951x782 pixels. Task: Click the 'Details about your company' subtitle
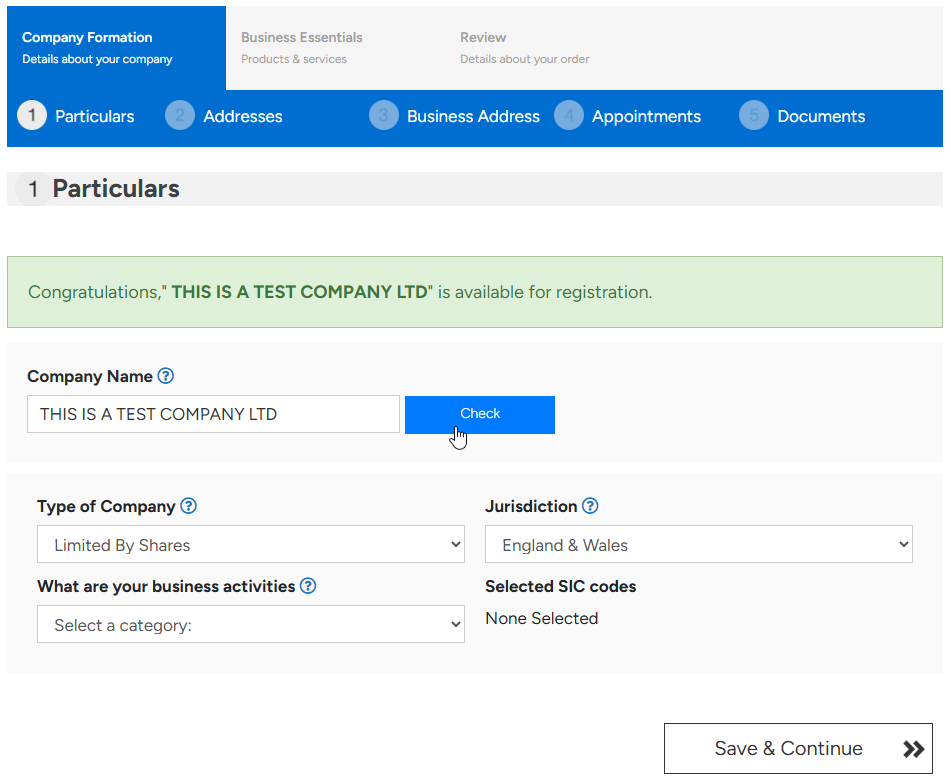(x=97, y=59)
